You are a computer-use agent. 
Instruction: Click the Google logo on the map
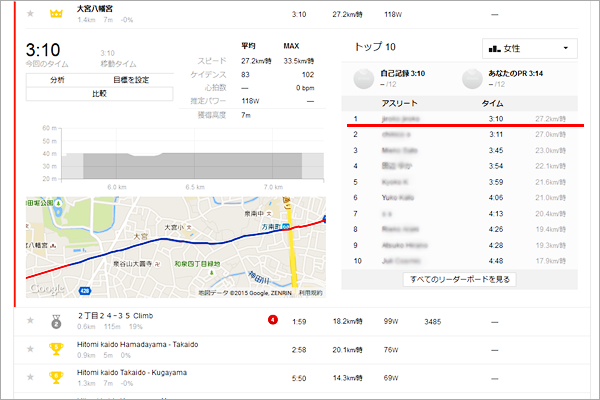point(47,289)
